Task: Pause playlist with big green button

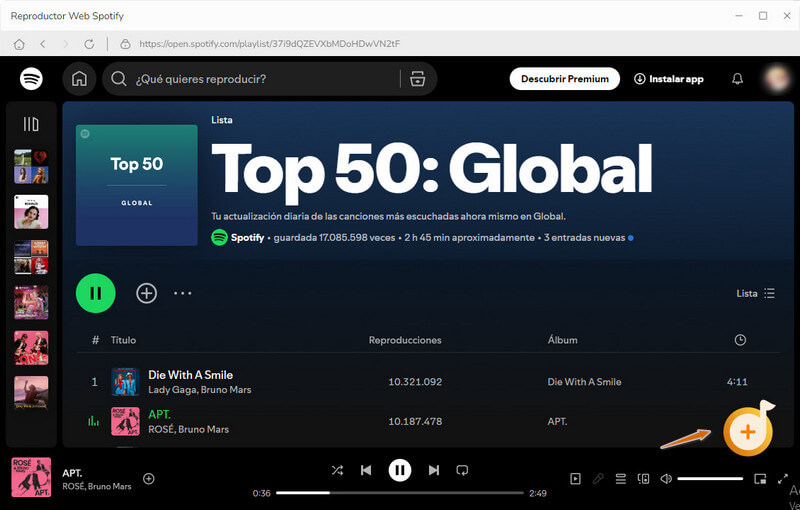Action: tap(95, 293)
